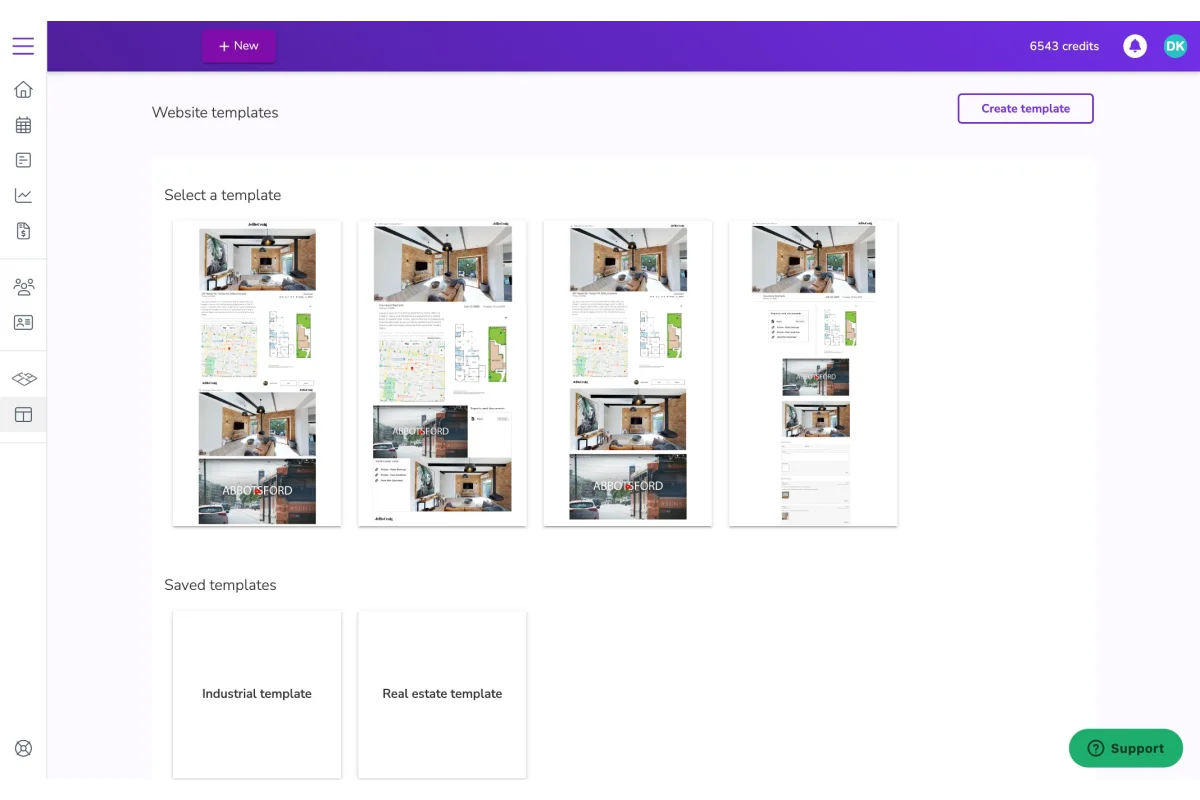Open the analytics line chart icon

23,196
